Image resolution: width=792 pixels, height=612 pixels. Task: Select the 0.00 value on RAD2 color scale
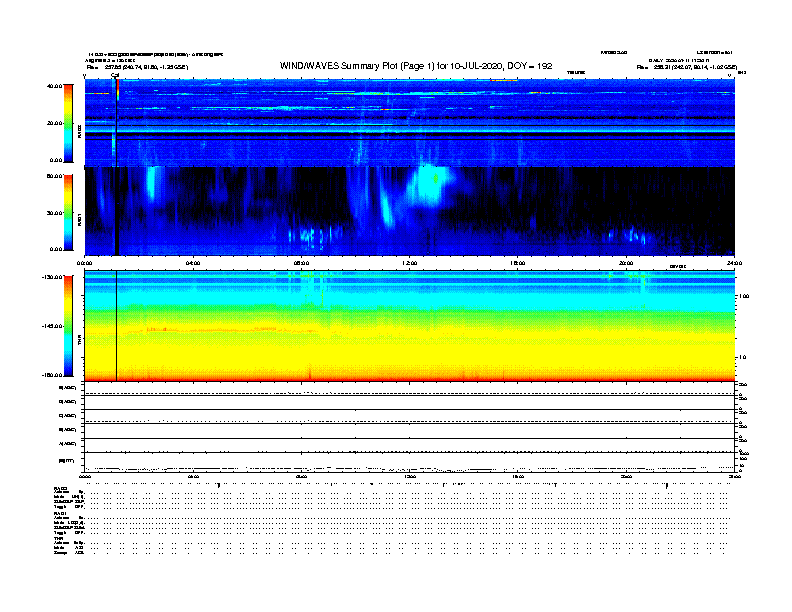pyautogui.click(x=56, y=161)
